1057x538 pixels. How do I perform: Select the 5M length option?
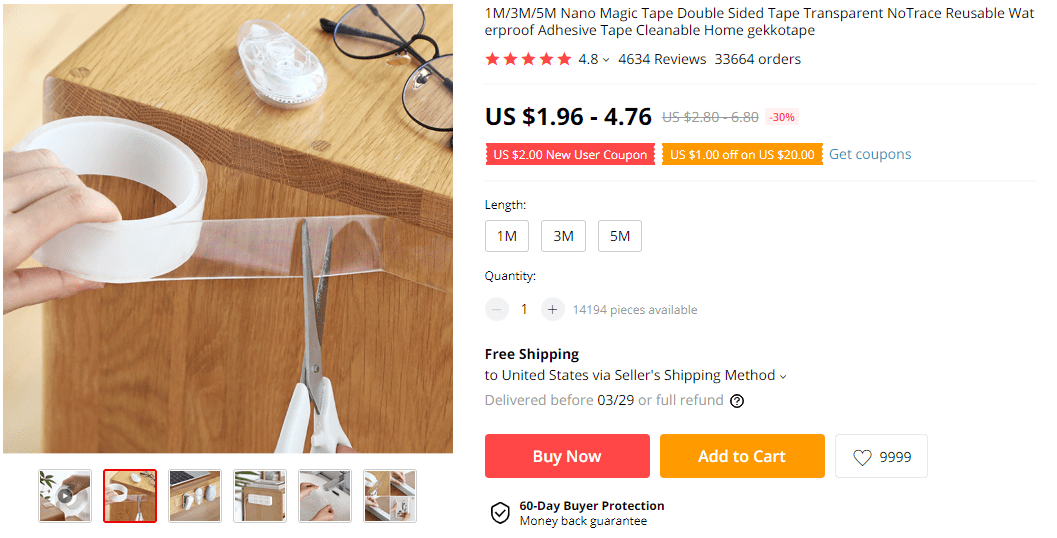[620, 236]
